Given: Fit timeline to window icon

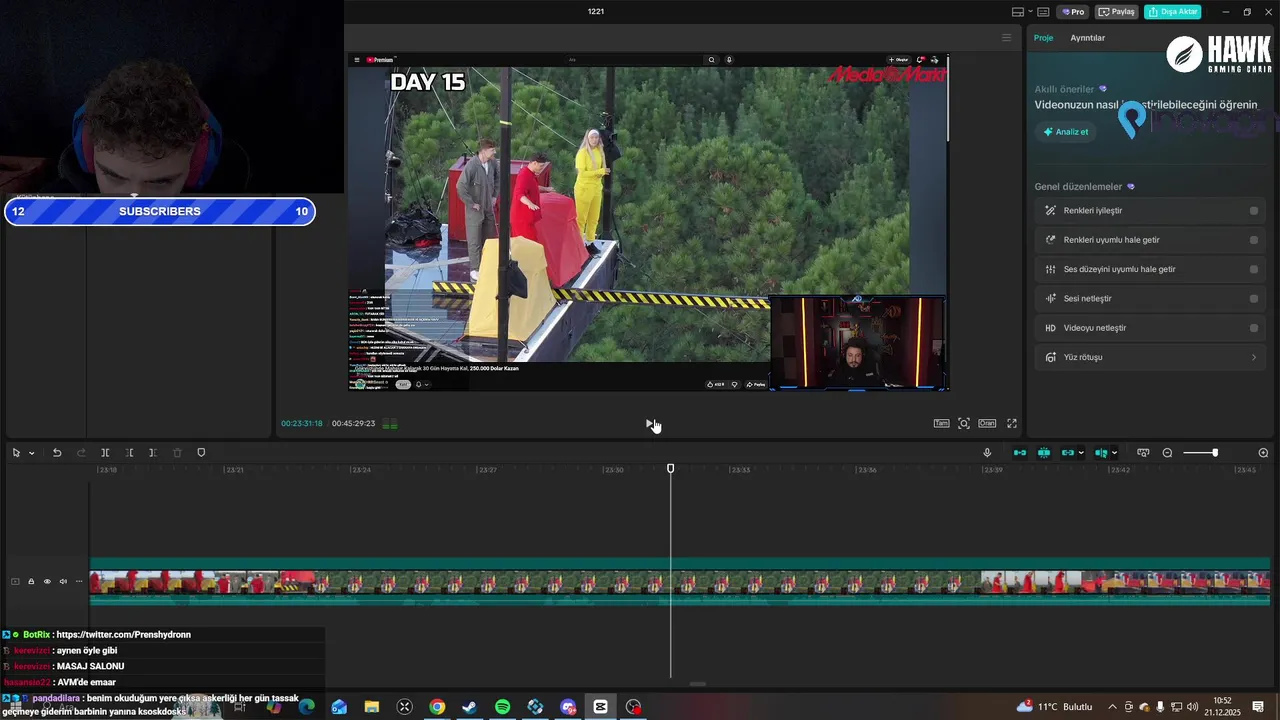Looking at the screenshot, I should tap(1143, 453).
